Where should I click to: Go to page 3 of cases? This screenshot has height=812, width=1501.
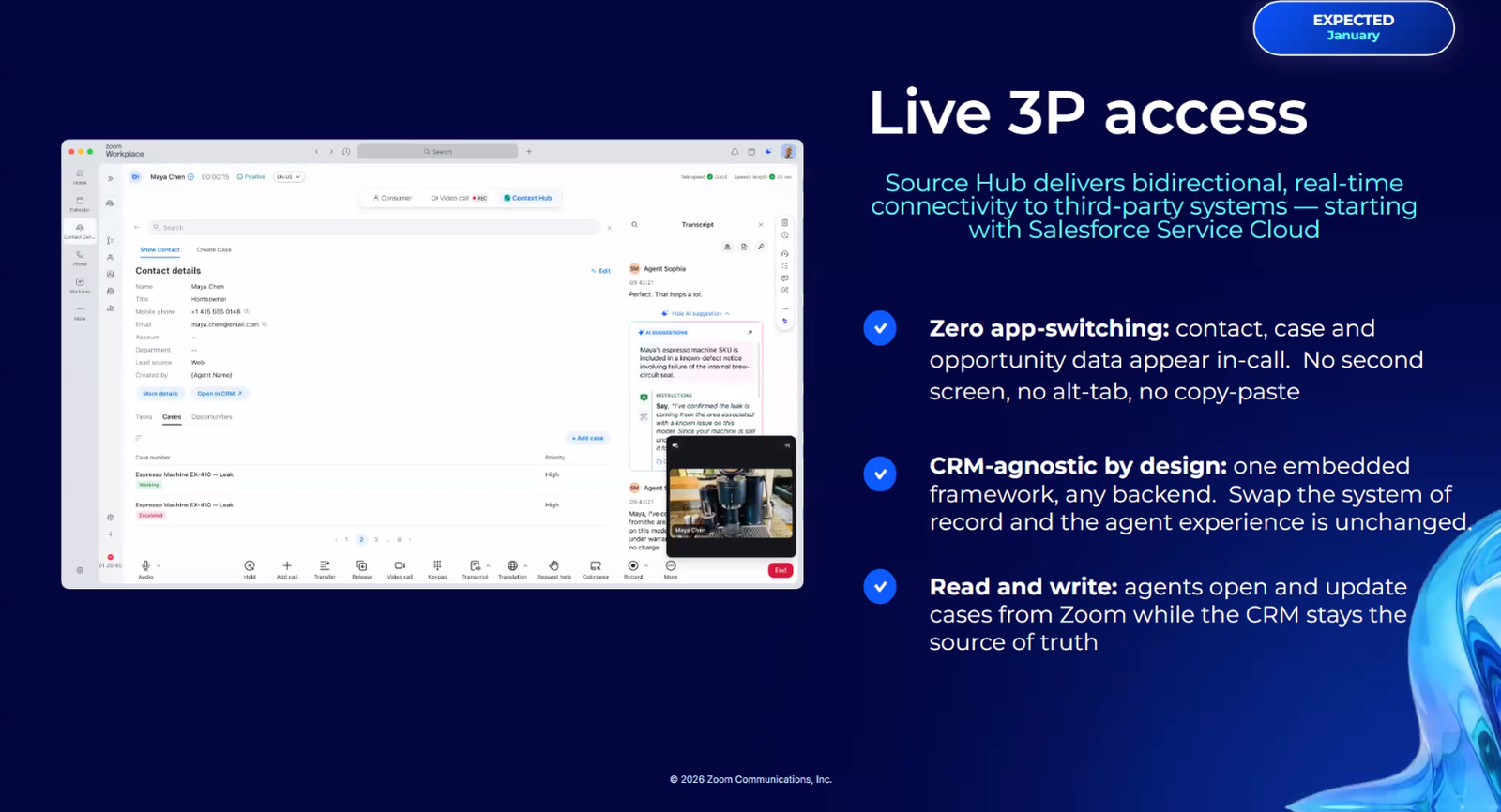376,540
